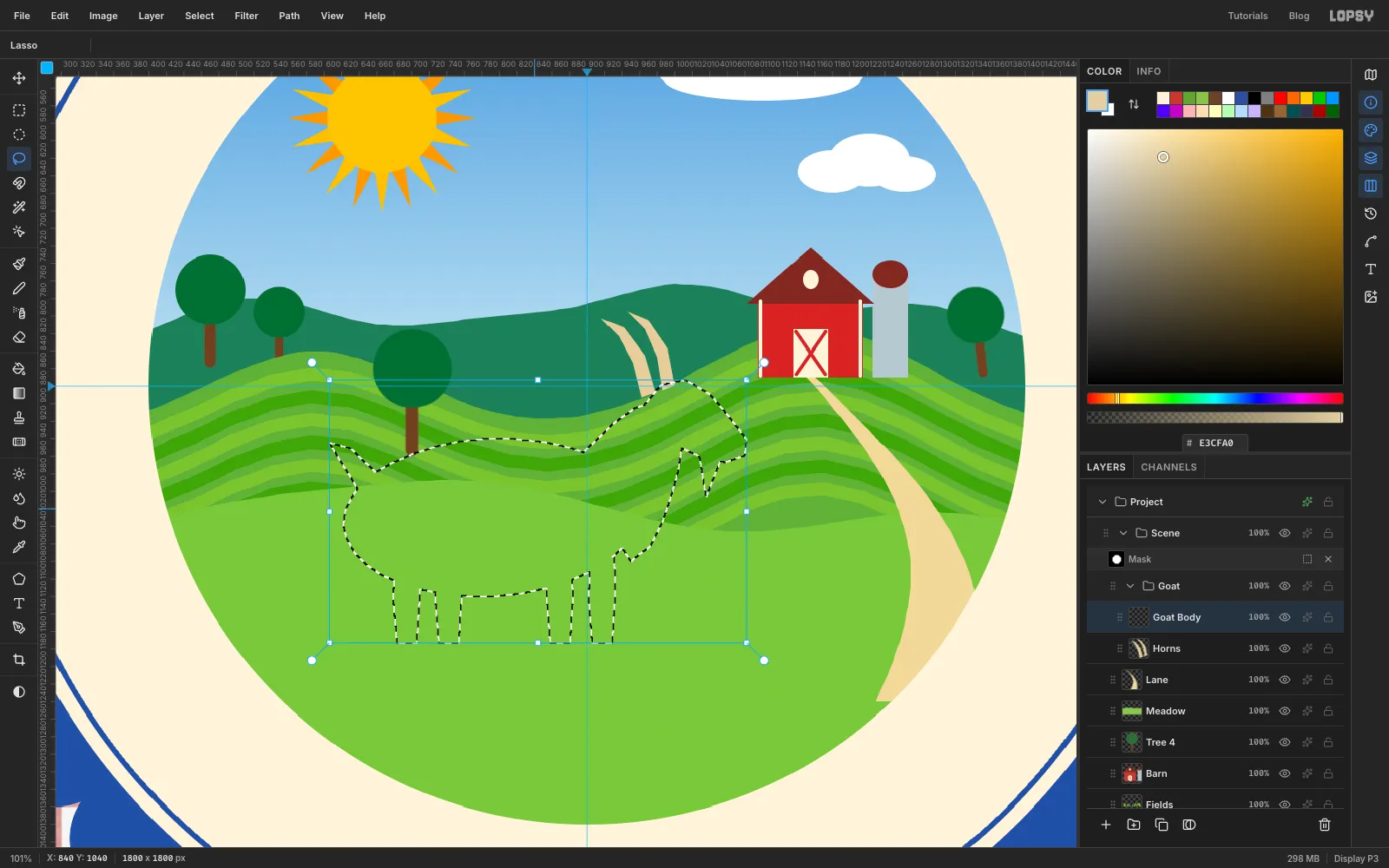Pick the Magic Wand tool
The width and height of the screenshot is (1389, 868).
point(19,207)
